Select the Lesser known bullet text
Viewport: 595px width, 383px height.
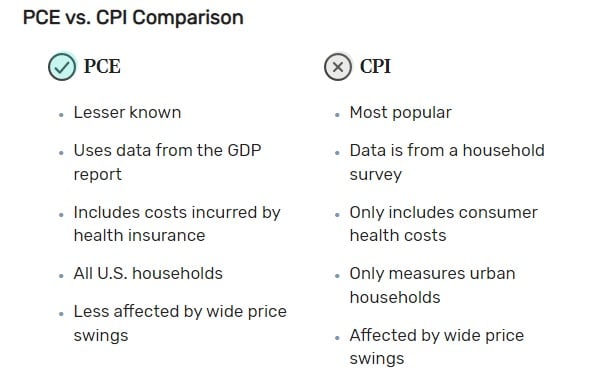128,113
